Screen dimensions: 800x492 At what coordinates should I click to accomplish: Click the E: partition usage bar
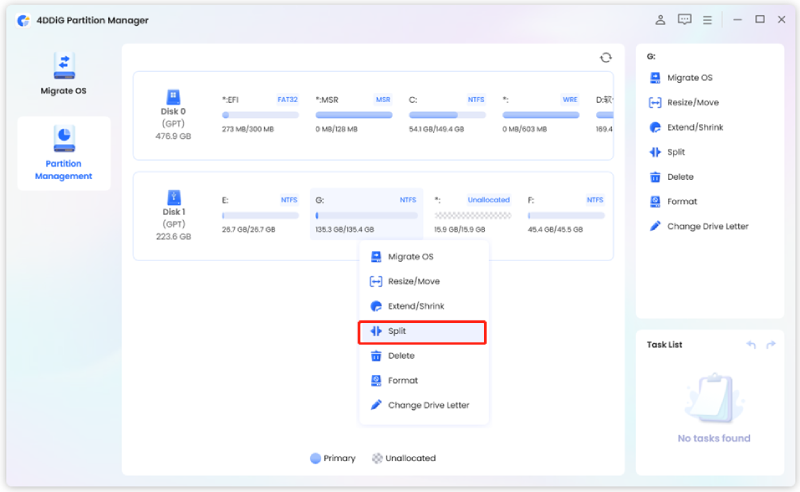tap(260, 215)
